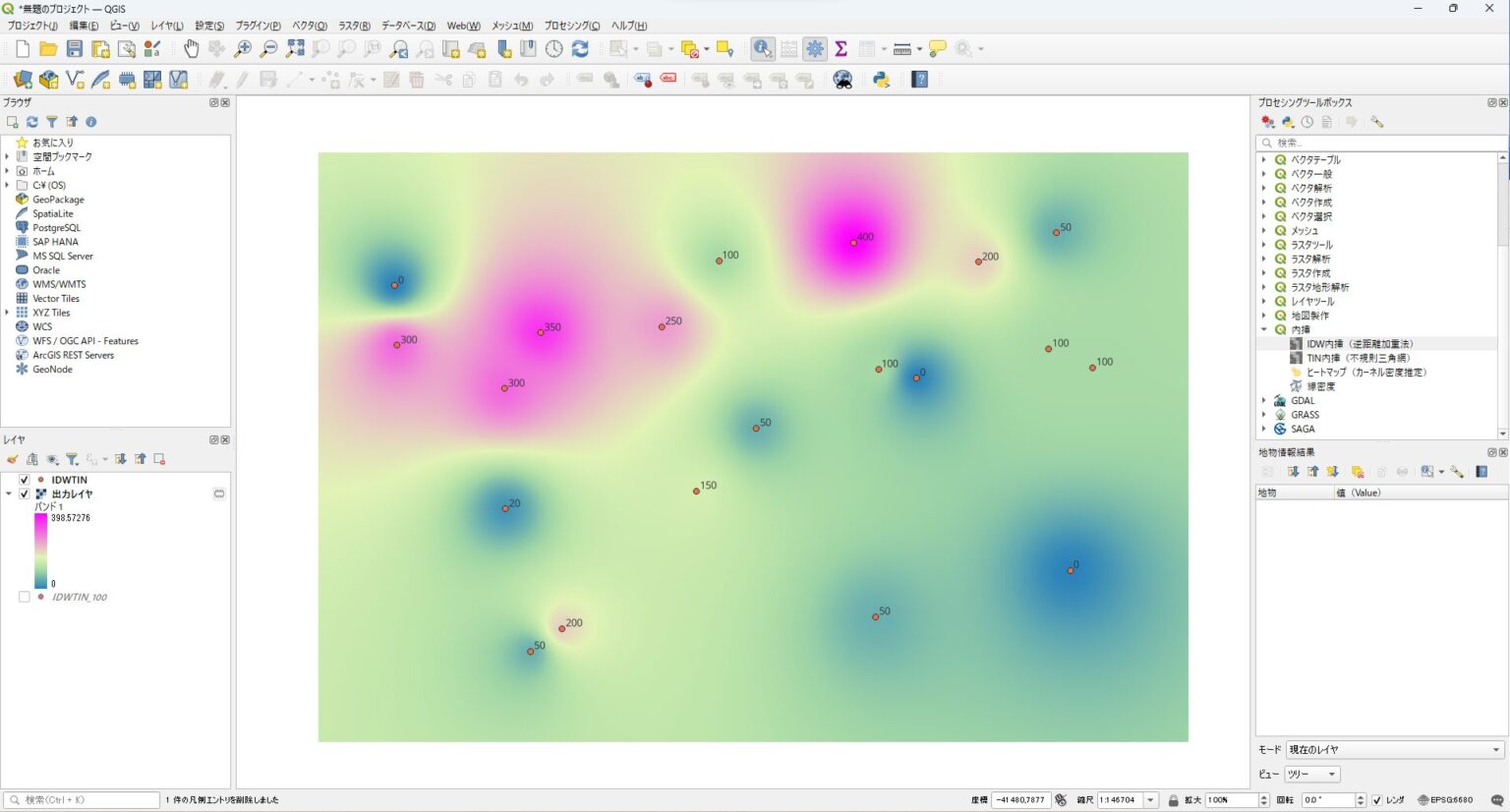Click the band 1 color ramp legend
Viewport: 1510px width, 812px height.
click(40, 551)
